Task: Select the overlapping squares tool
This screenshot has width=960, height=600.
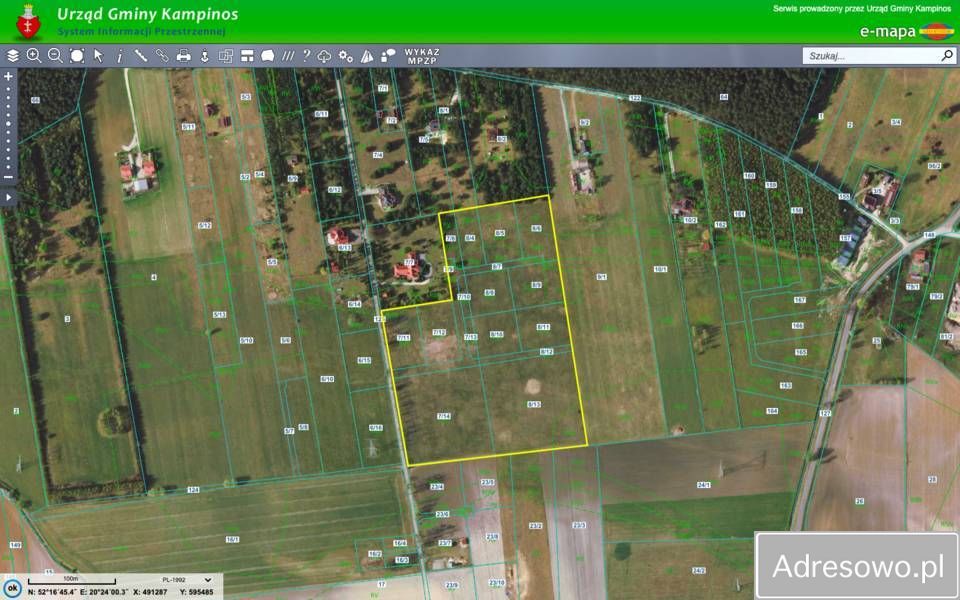Action: (226, 56)
